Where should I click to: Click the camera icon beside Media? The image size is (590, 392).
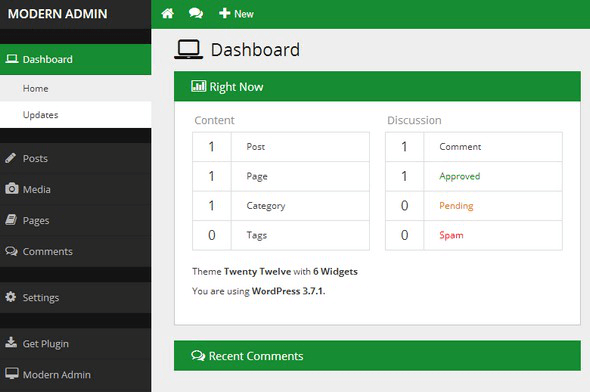[11, 188]
